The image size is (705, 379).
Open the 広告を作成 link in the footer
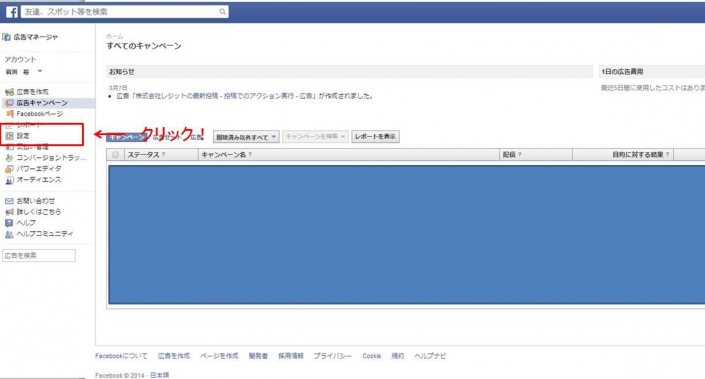pos(174,356)
